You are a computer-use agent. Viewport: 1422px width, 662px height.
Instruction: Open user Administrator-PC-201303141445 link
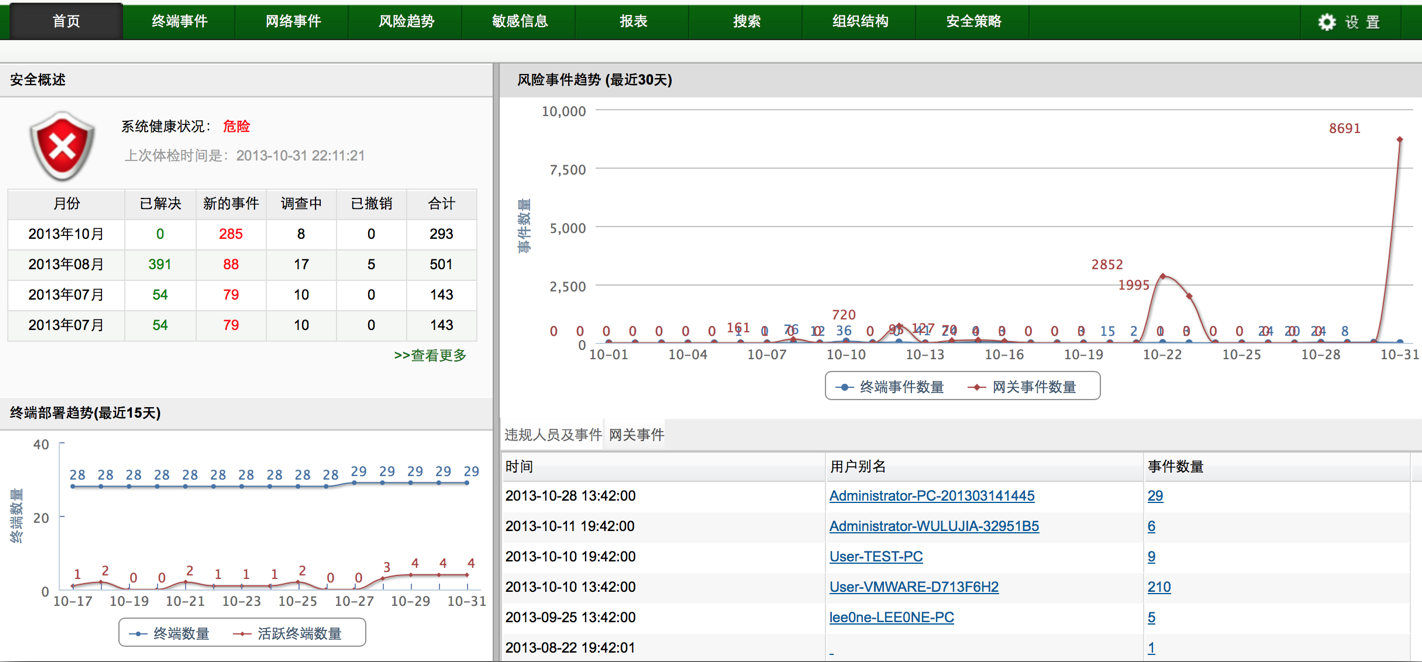(x=931, y=496)
